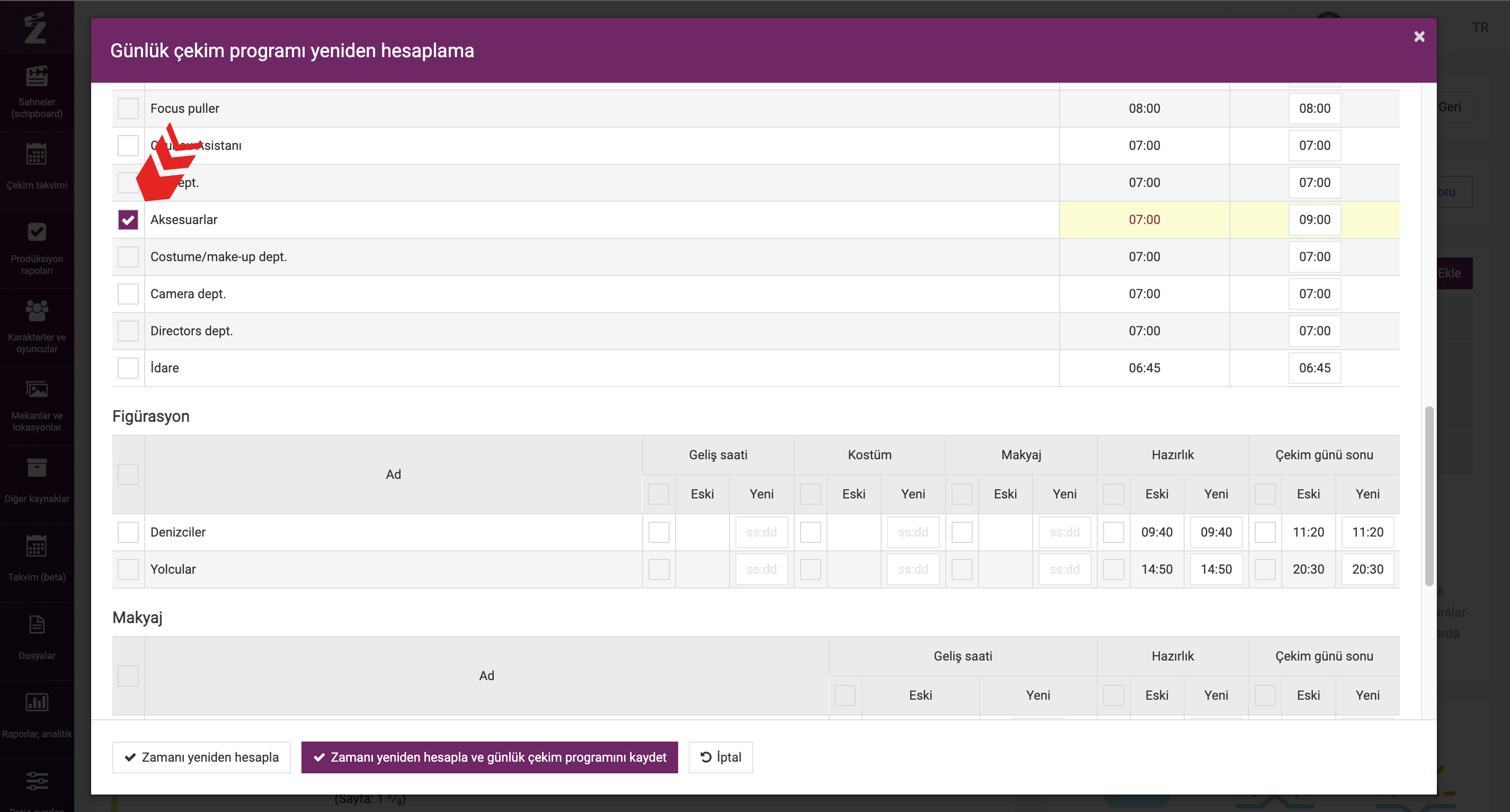Viewport: 1510px width, 812px height.
Task: Check the Directors dept. checkbox
Action: (x=128, y=331)
